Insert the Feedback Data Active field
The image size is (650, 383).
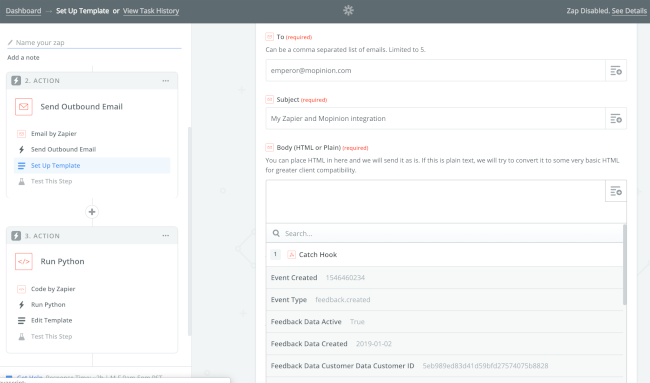(444, 322)
